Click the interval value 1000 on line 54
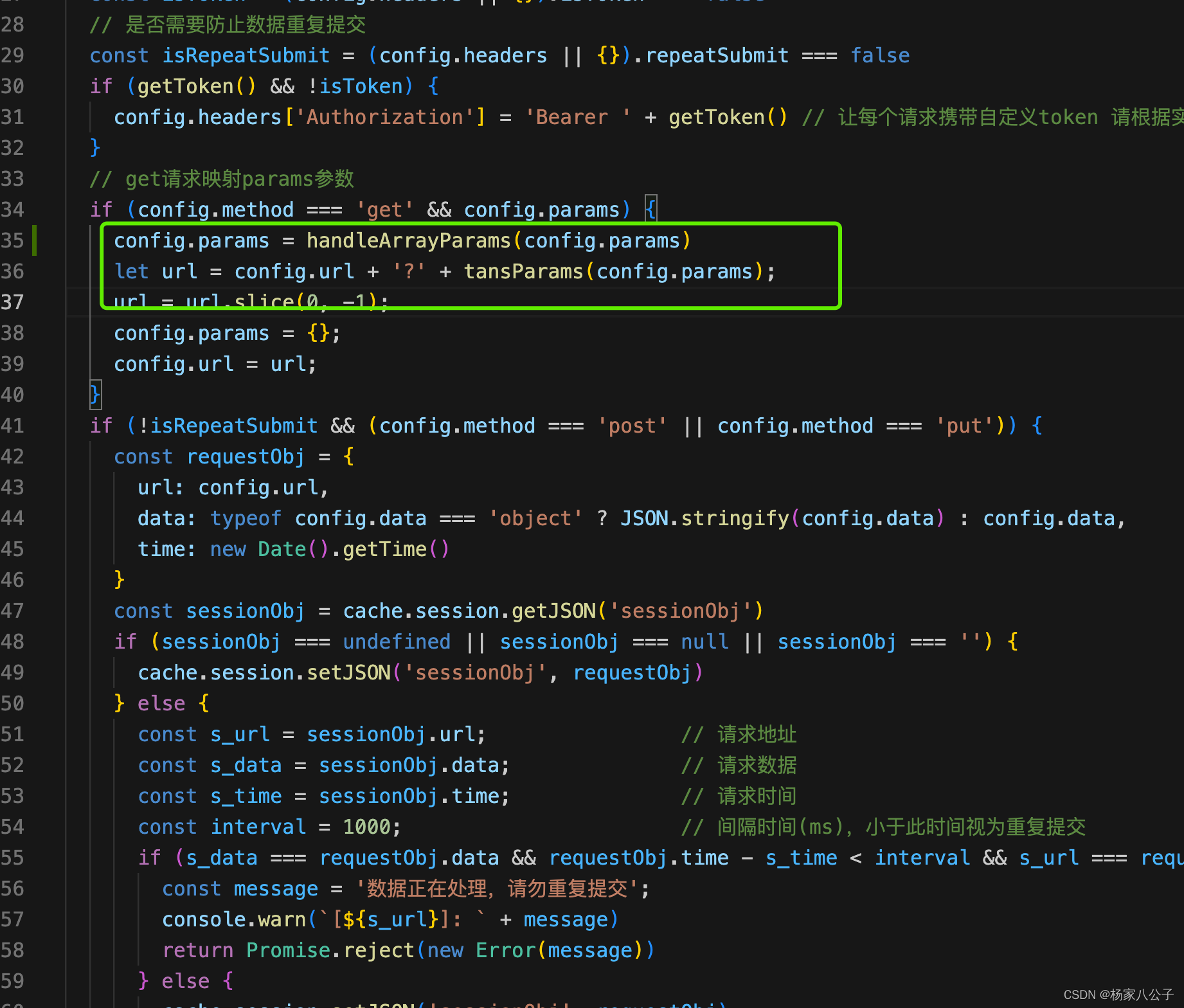This screenshot has width=1184, height=1008. (366, 827)
